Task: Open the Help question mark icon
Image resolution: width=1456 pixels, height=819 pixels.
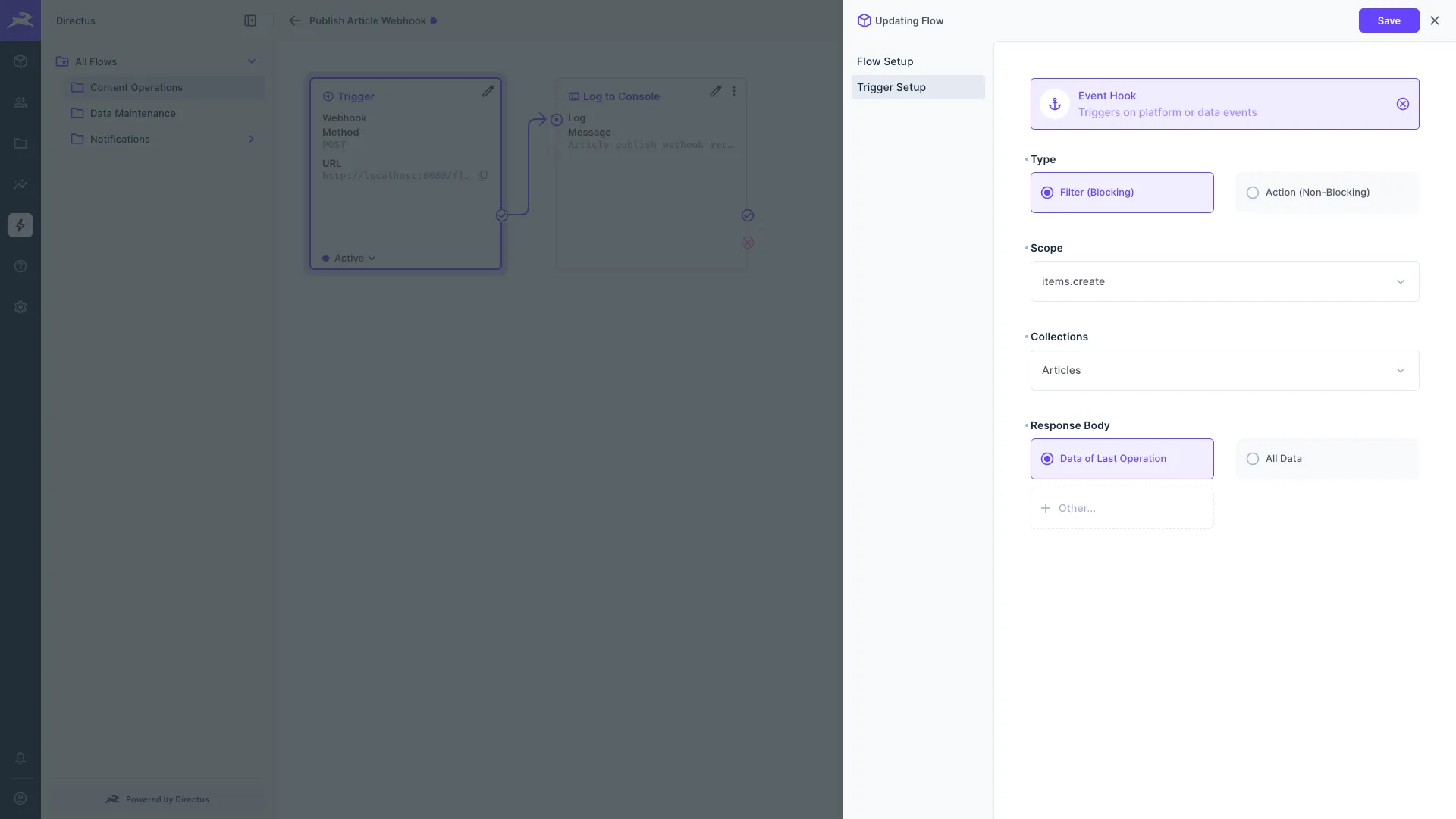Action: pos(20,266)
